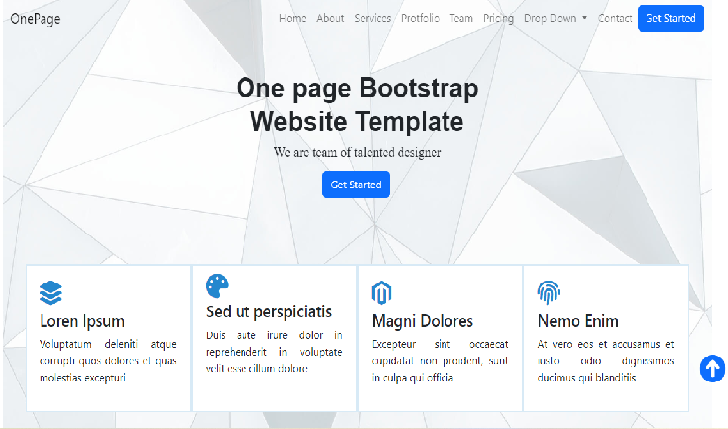Select the Nemo Enim heading

point(578,321)
